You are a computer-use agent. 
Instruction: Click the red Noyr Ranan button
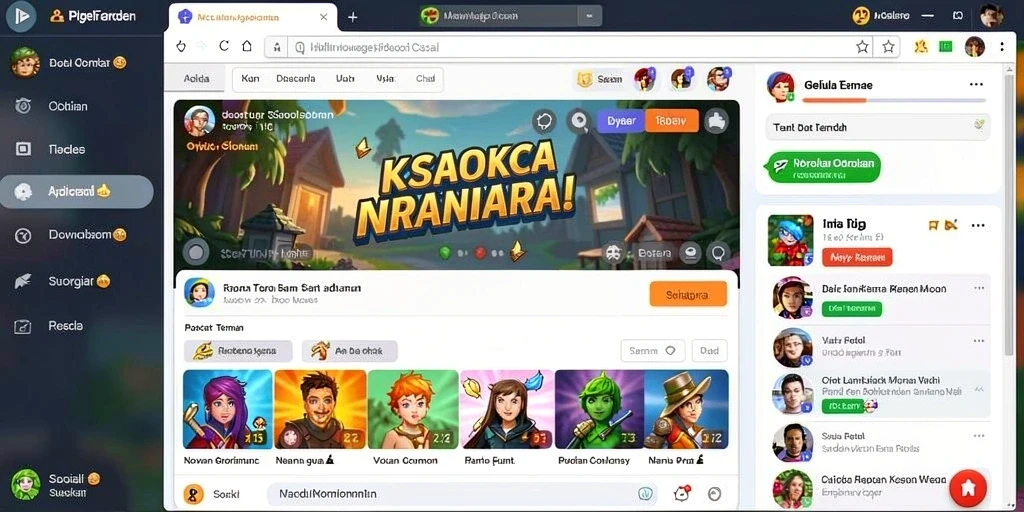pyautogui.click(x=857, y=257)
